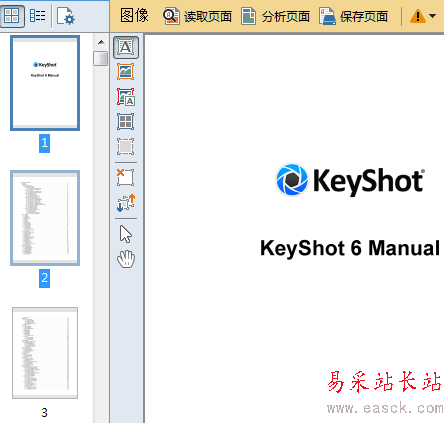Image resolution: width=444 pixels, height=423 pixels.
Task: Open the warning icon dropdown arrow
Action: tap(433, 16)
